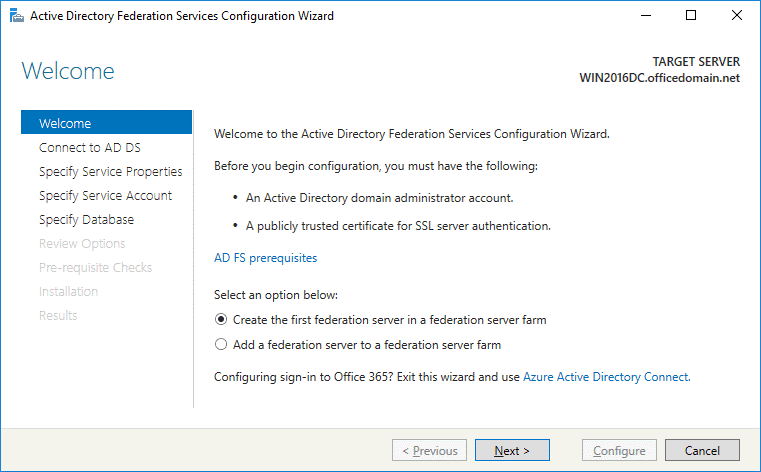The height and width of the screenshot is (472, 761).
Task: Minimize the configuration wizard window
Action: tap(645, 16)
